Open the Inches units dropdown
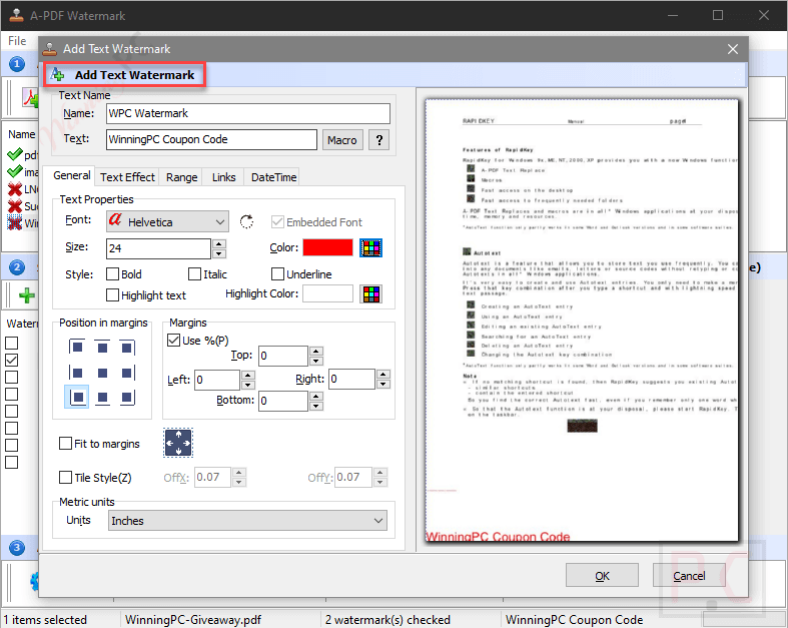Viewport: 788px width, 628px height. (x=248, y=520)
